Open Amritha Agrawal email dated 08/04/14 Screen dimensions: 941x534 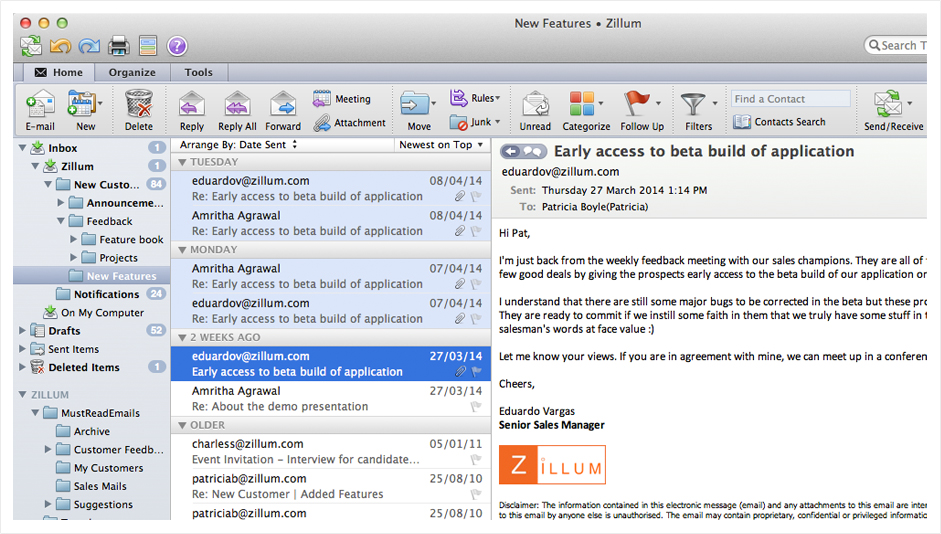click(x=331, y=223)
